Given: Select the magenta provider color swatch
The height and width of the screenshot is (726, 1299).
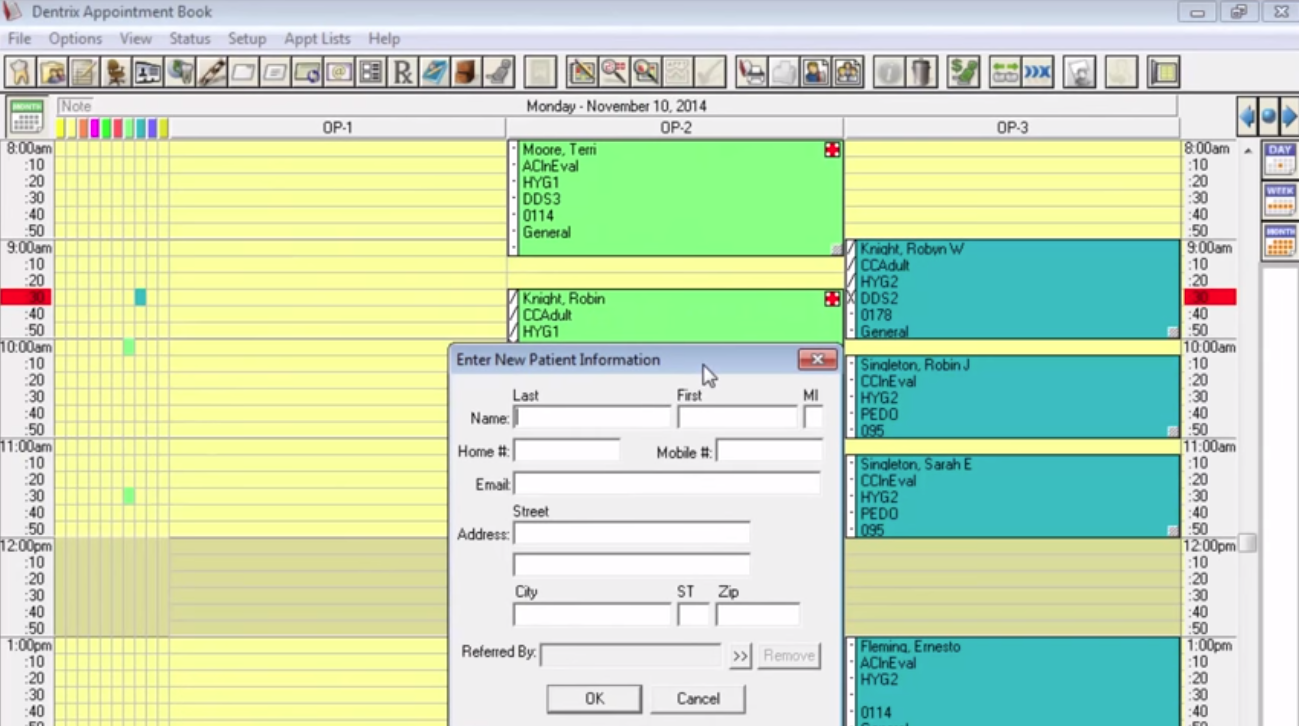Looking at the screenshot, I should coord(96,128).
